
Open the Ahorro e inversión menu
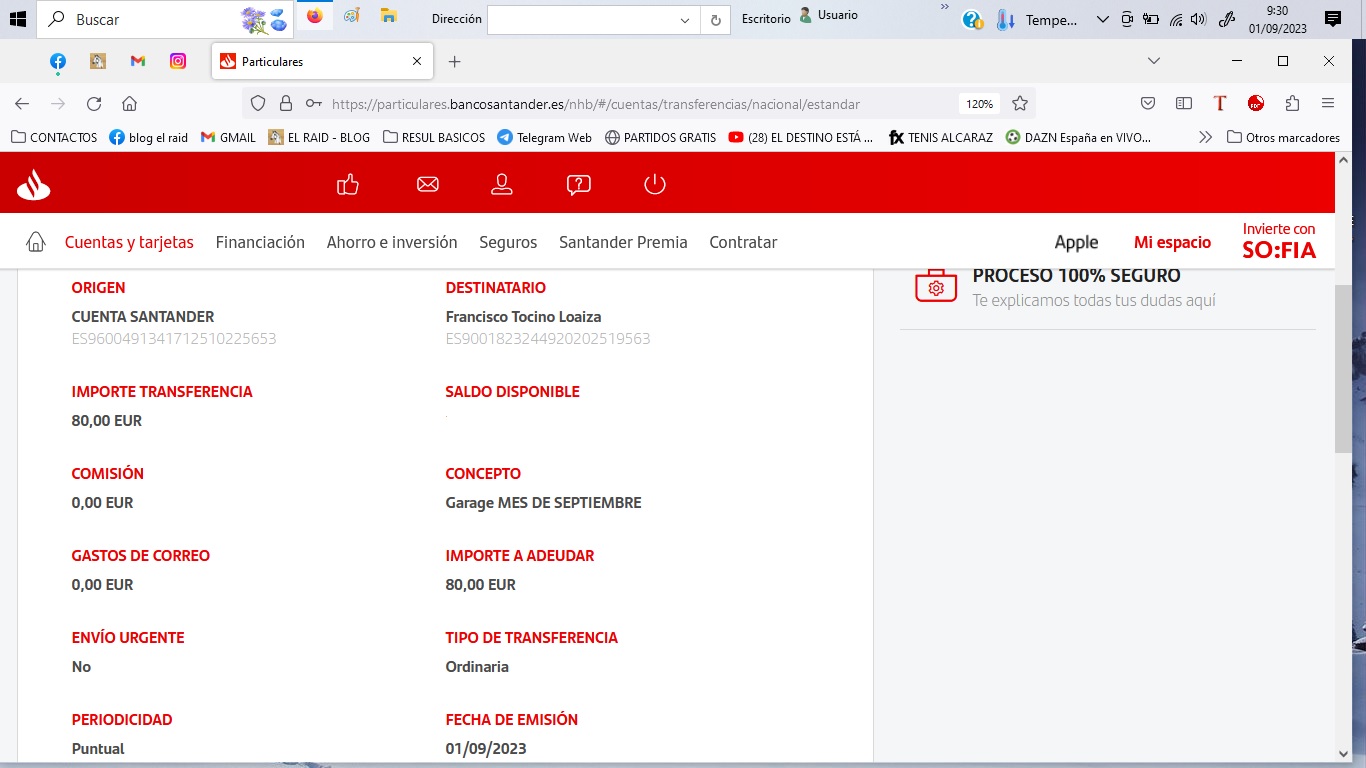click(x=392, y=242)
